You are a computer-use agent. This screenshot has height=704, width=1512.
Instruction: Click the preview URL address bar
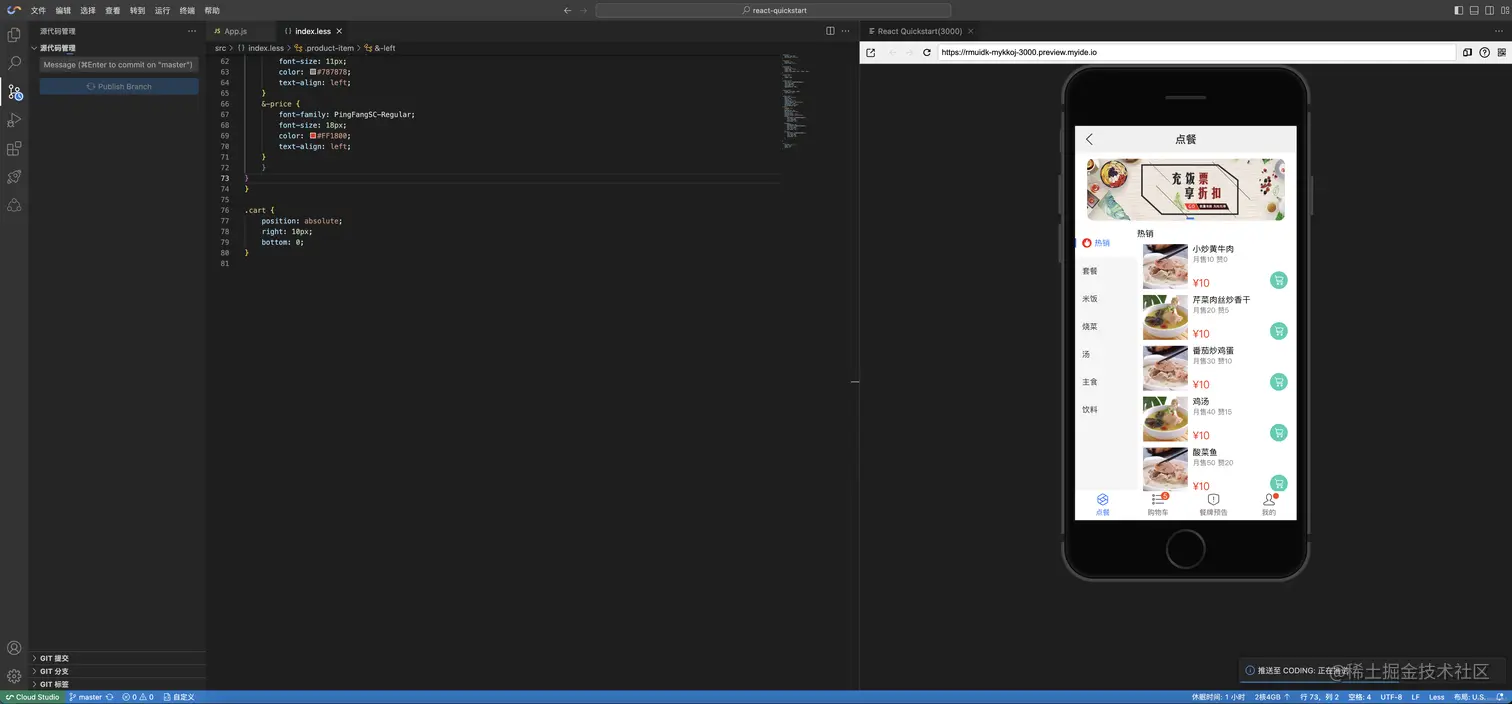1196,52
